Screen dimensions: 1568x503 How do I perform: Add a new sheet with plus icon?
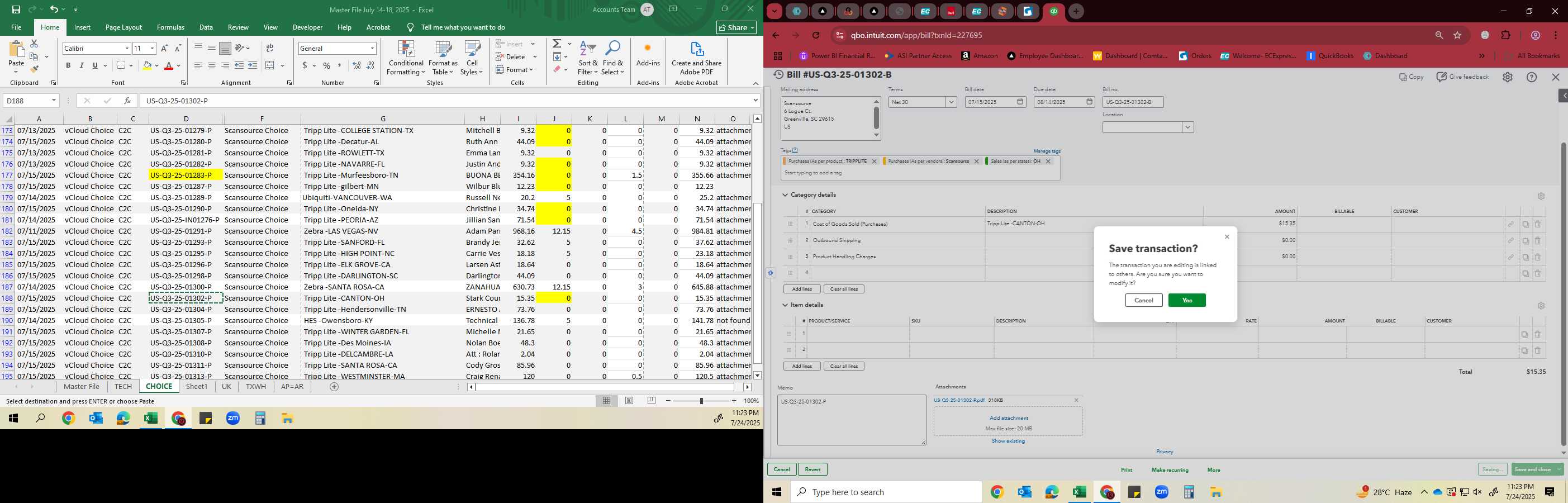[334, 387]
